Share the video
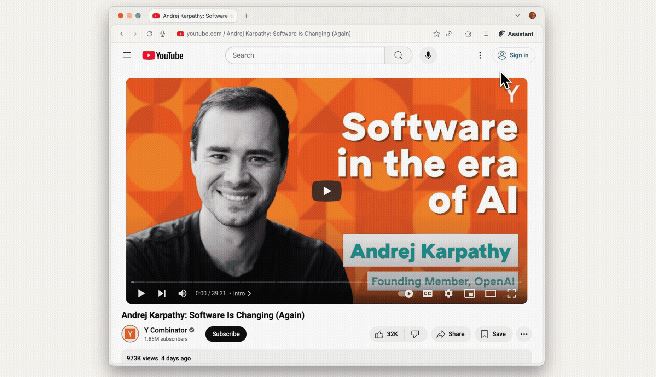The width and height of the screenshot is (656, 377). [x=451, y=334]
